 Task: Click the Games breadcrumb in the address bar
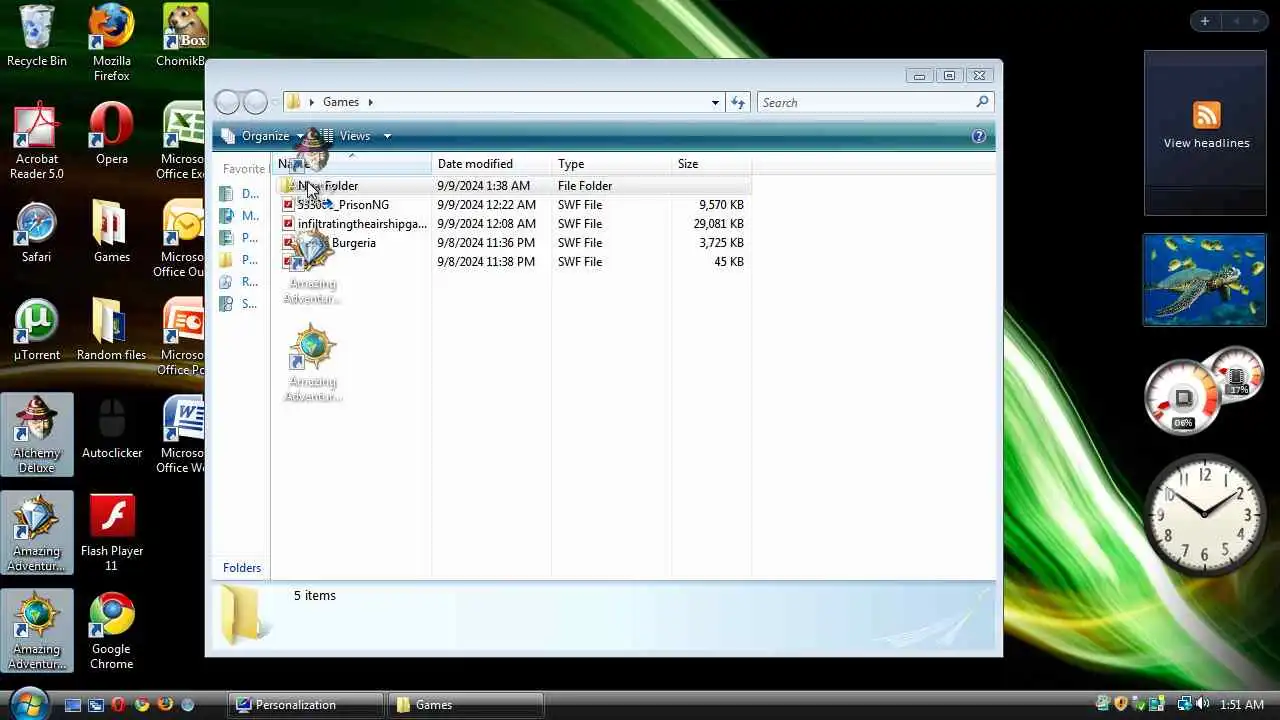341,102
